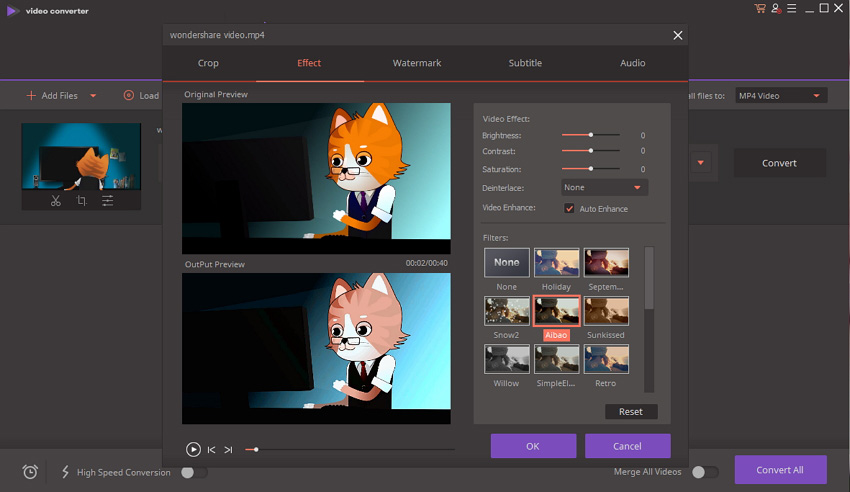
Task: Click the shopping cart icon
Action: pos(760,9)
